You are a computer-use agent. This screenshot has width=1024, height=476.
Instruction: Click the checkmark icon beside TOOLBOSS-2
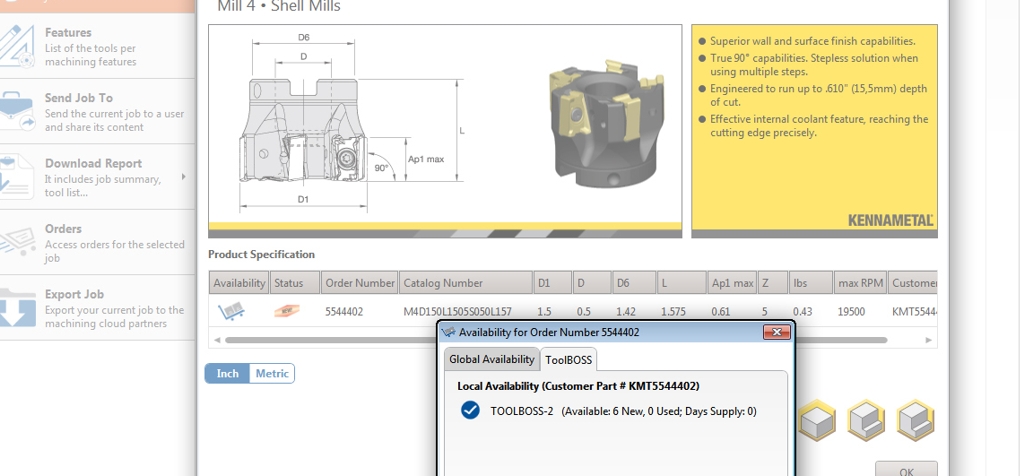pyautogui.click(x=470, y=411)
